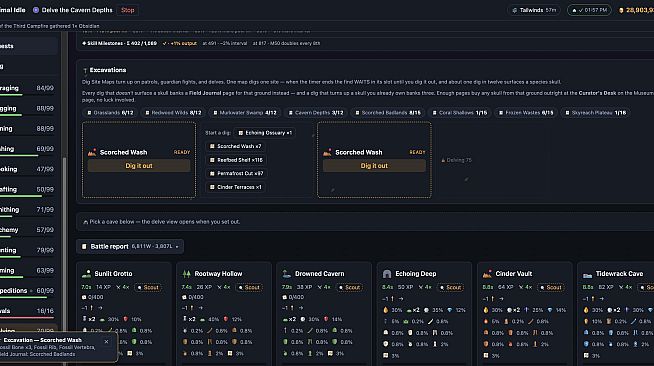
Task: Click the Echoing Deep archway icon
Action: click(x=387, y=274)
